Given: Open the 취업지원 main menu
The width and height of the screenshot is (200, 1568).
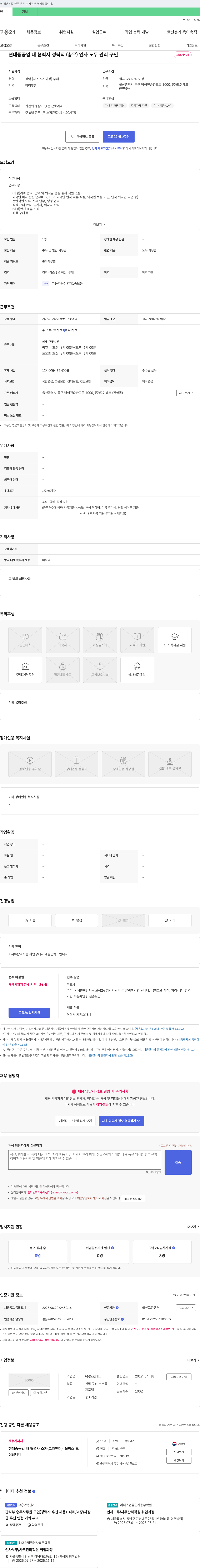Looking at the screenshot, I should [x=66, y=32].
